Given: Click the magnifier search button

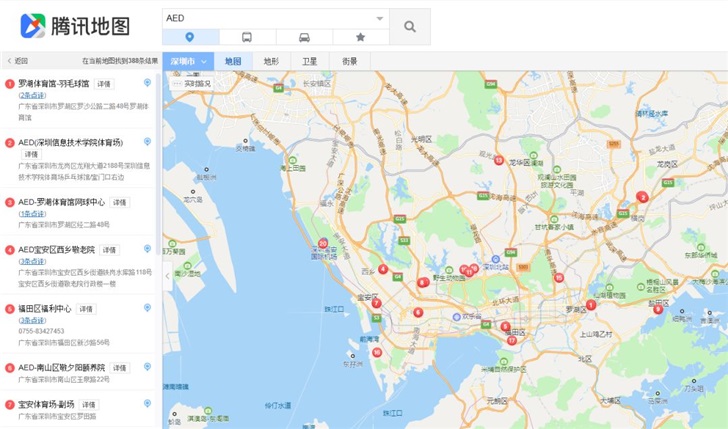Looking at the screenshot, I should pos(410,26).
